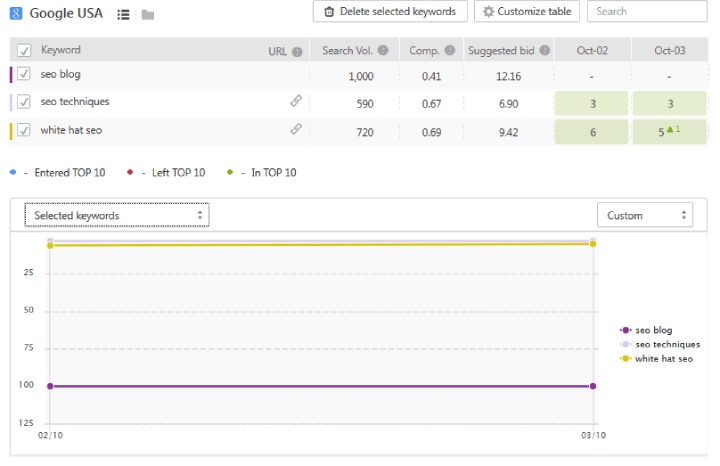Sort by the Comp. column header
The height and width of the screenshot is (466, 720).
424,51
